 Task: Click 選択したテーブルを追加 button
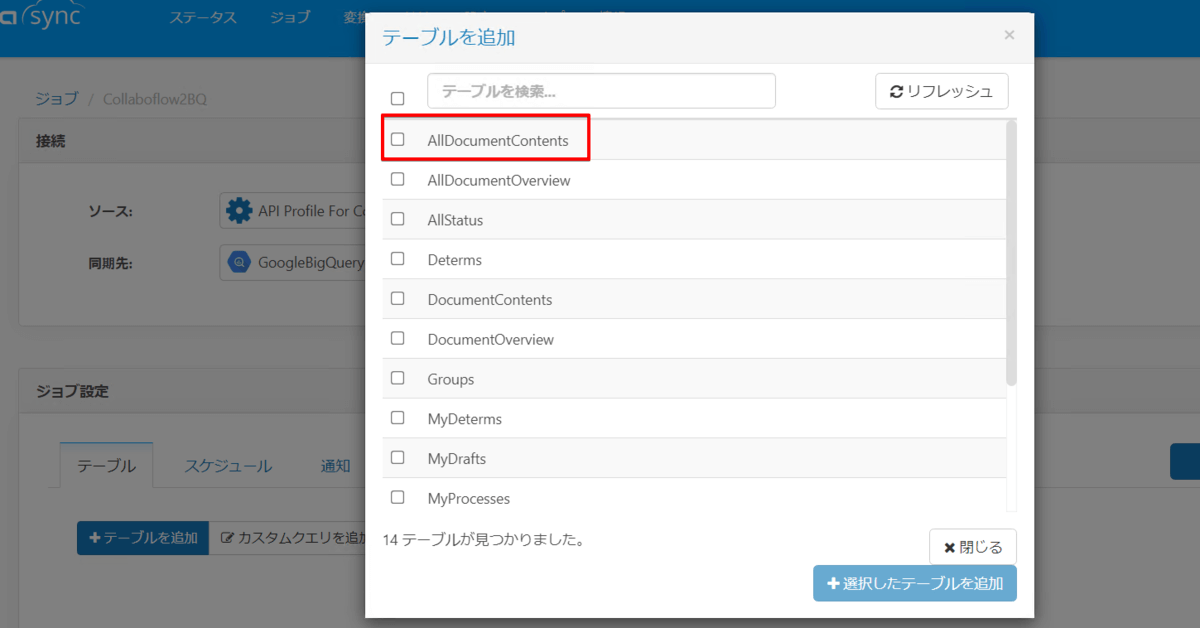tap(915, 583)
